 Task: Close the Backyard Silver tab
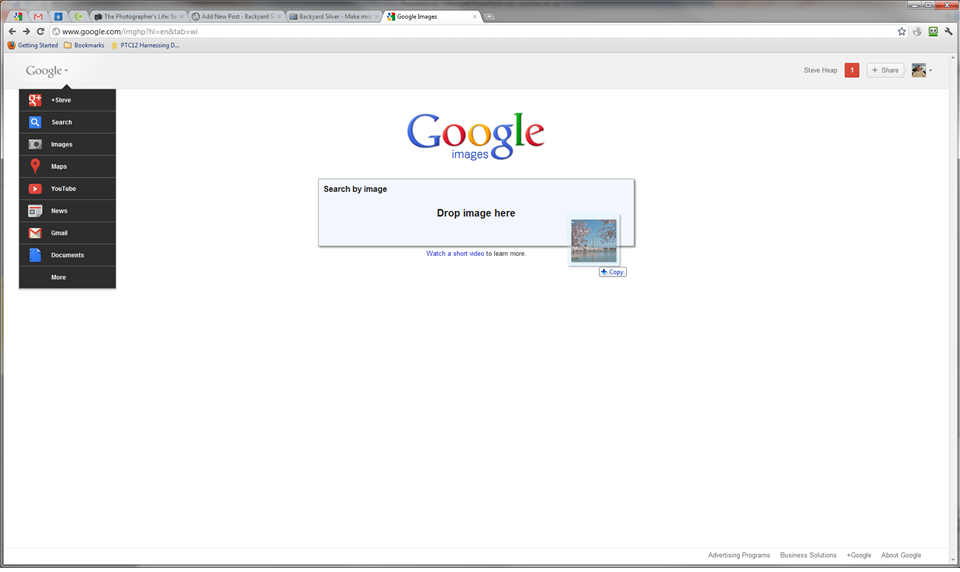(377, 17)
